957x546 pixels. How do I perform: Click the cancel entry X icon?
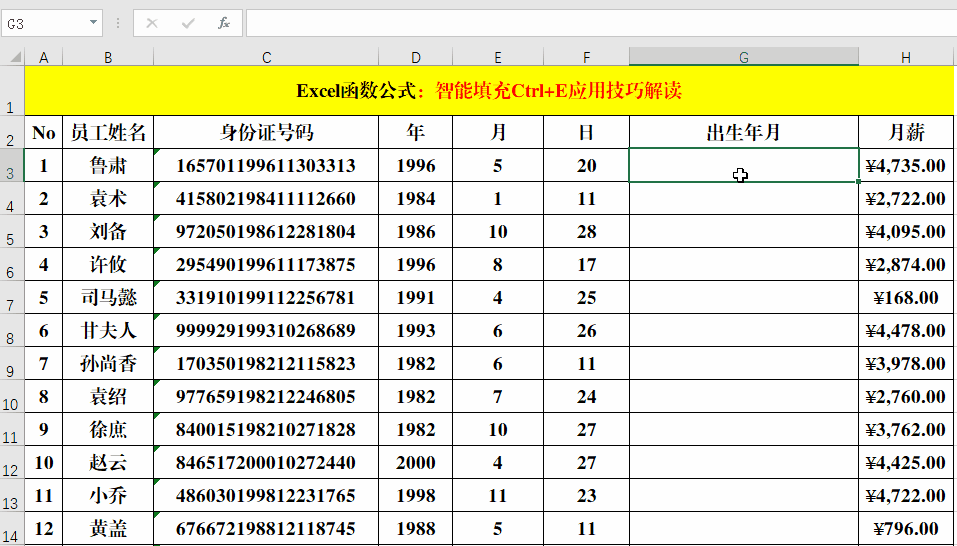[152, 24]
